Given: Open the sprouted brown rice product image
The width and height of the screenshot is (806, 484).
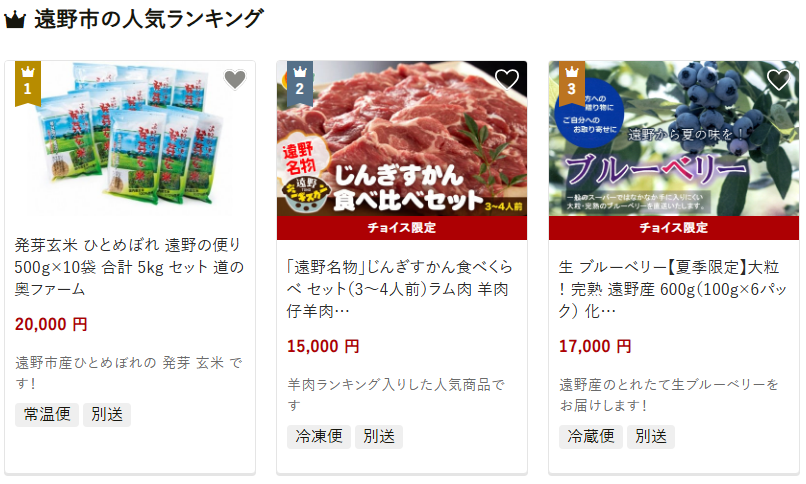Looking at the screenshot, I should pyautogui.click(x=130, y=138).
